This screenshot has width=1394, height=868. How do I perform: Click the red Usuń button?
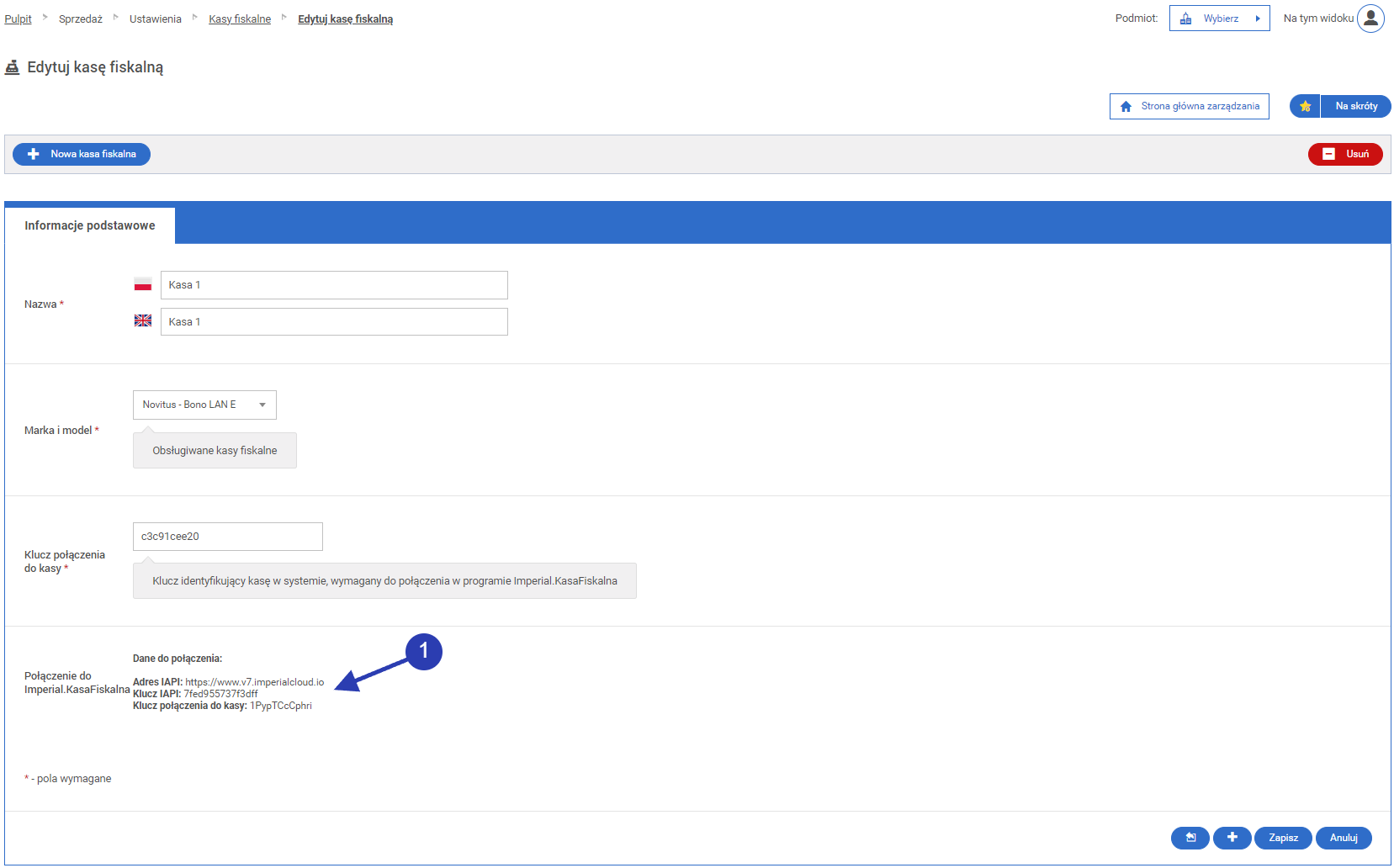(1344, 154)
